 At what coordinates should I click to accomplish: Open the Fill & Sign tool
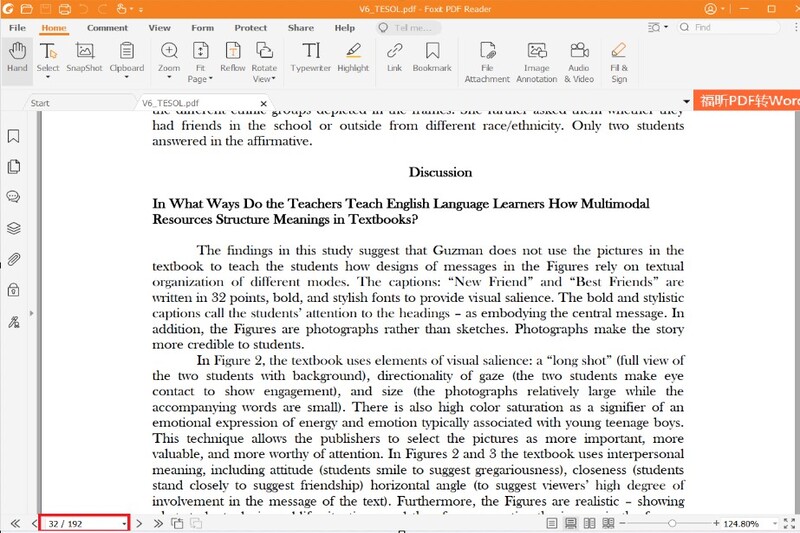pos(619,61)
